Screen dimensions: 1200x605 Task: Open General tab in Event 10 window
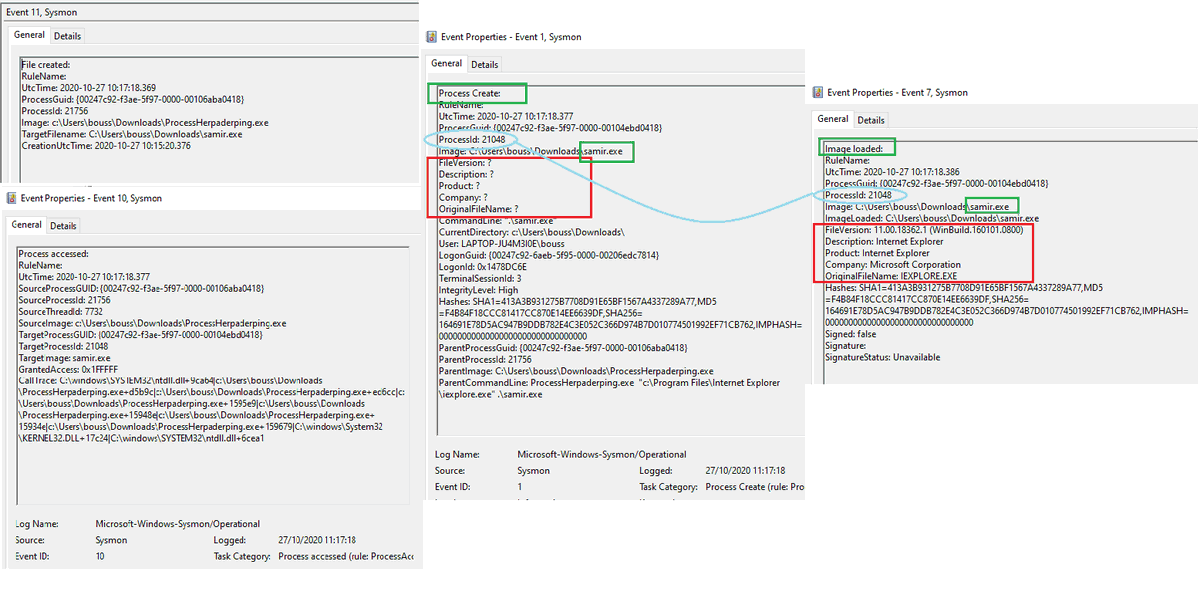27,225
